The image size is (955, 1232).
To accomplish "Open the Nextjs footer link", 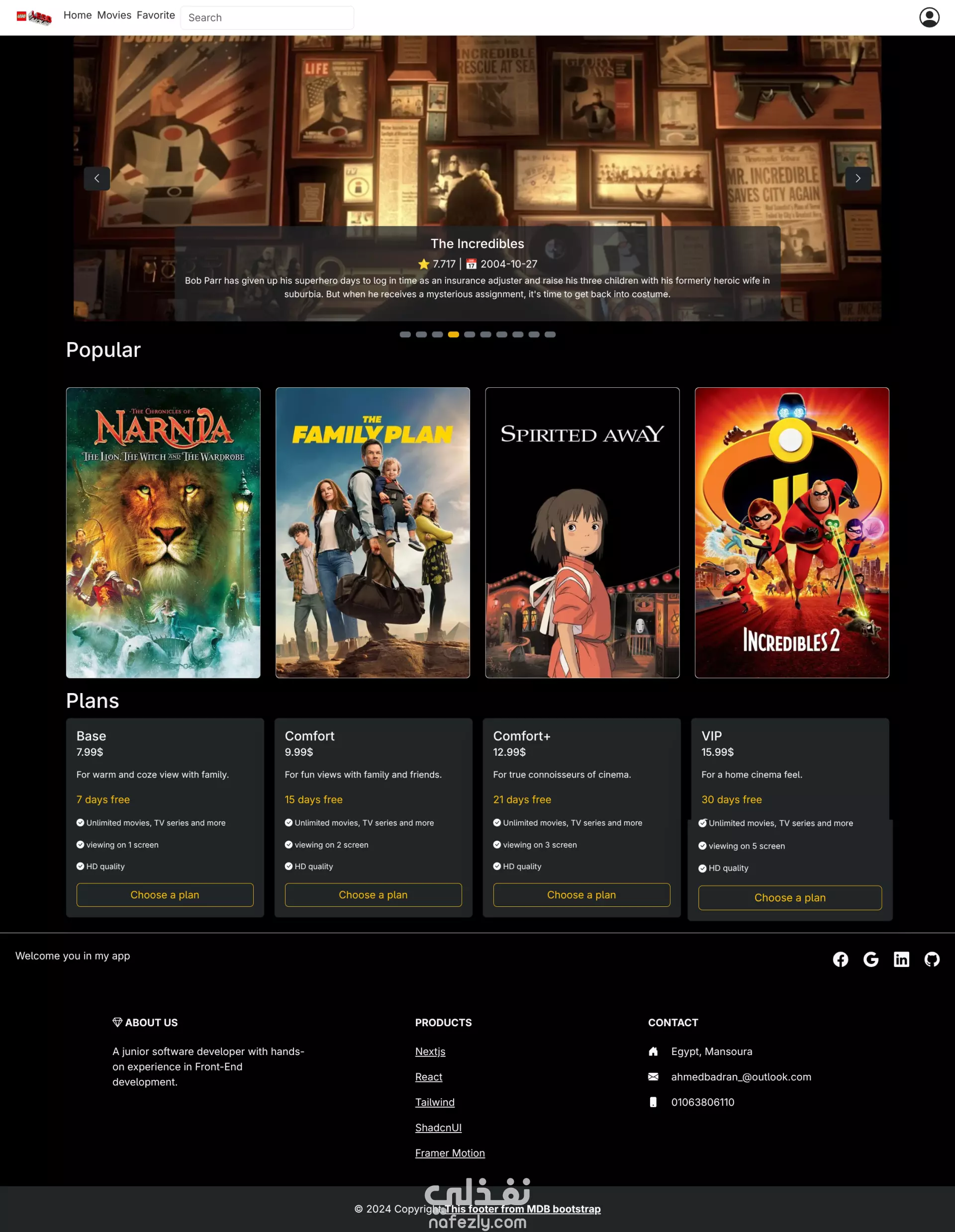I will tap(430, 1051).
